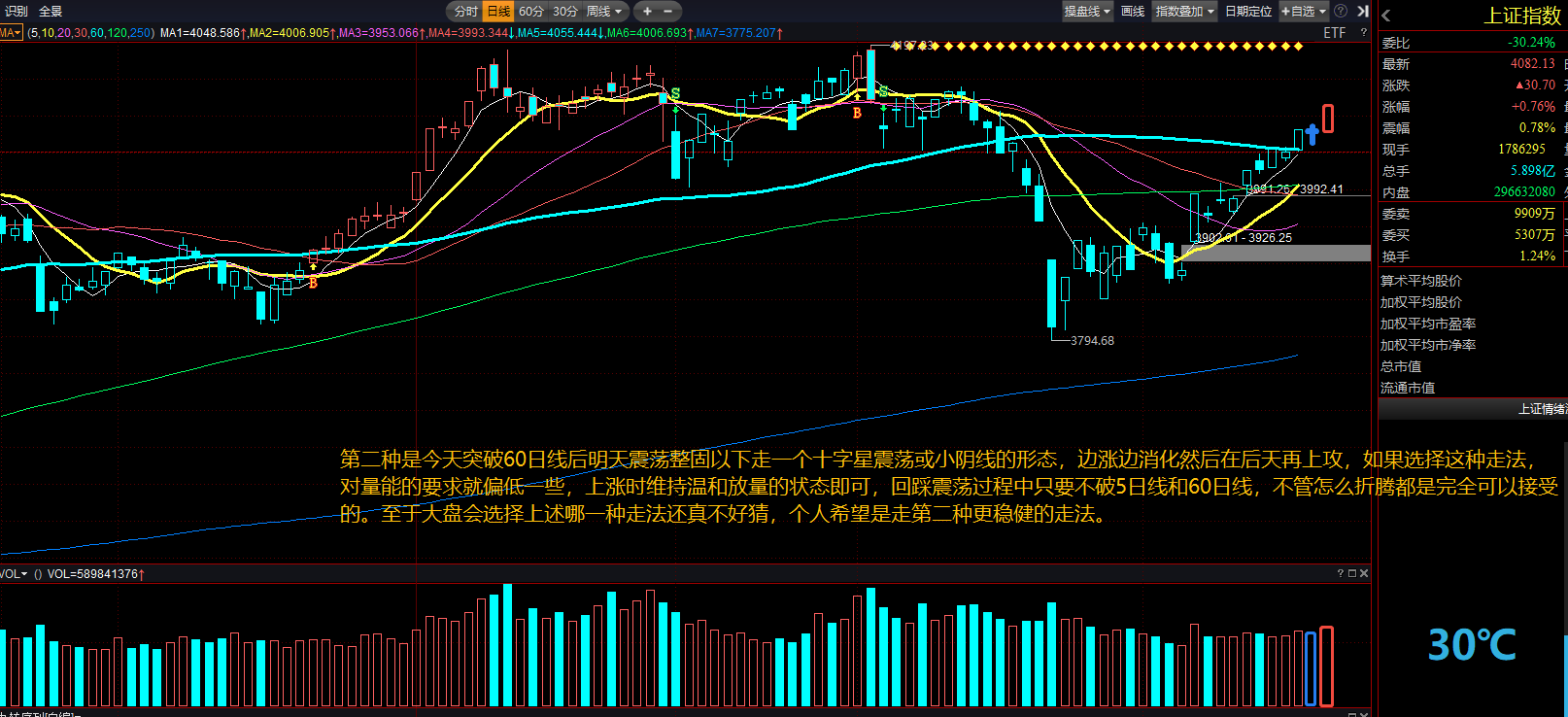Maximize the VOL indicator panel
The height and width of the screenshot is (717, 1568).
(1351, 573)
